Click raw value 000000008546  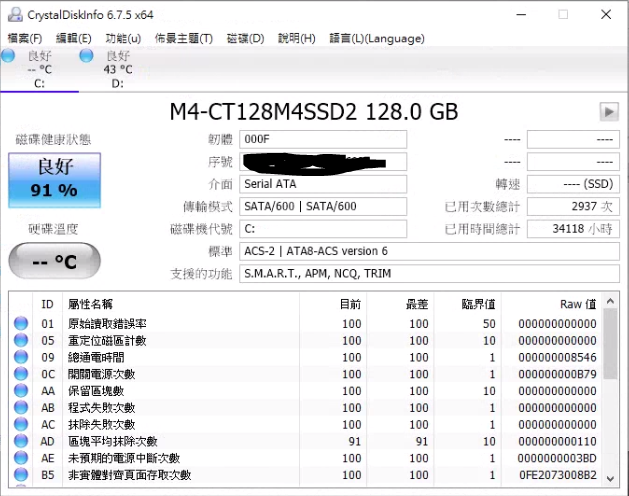(x=557, y=357)
